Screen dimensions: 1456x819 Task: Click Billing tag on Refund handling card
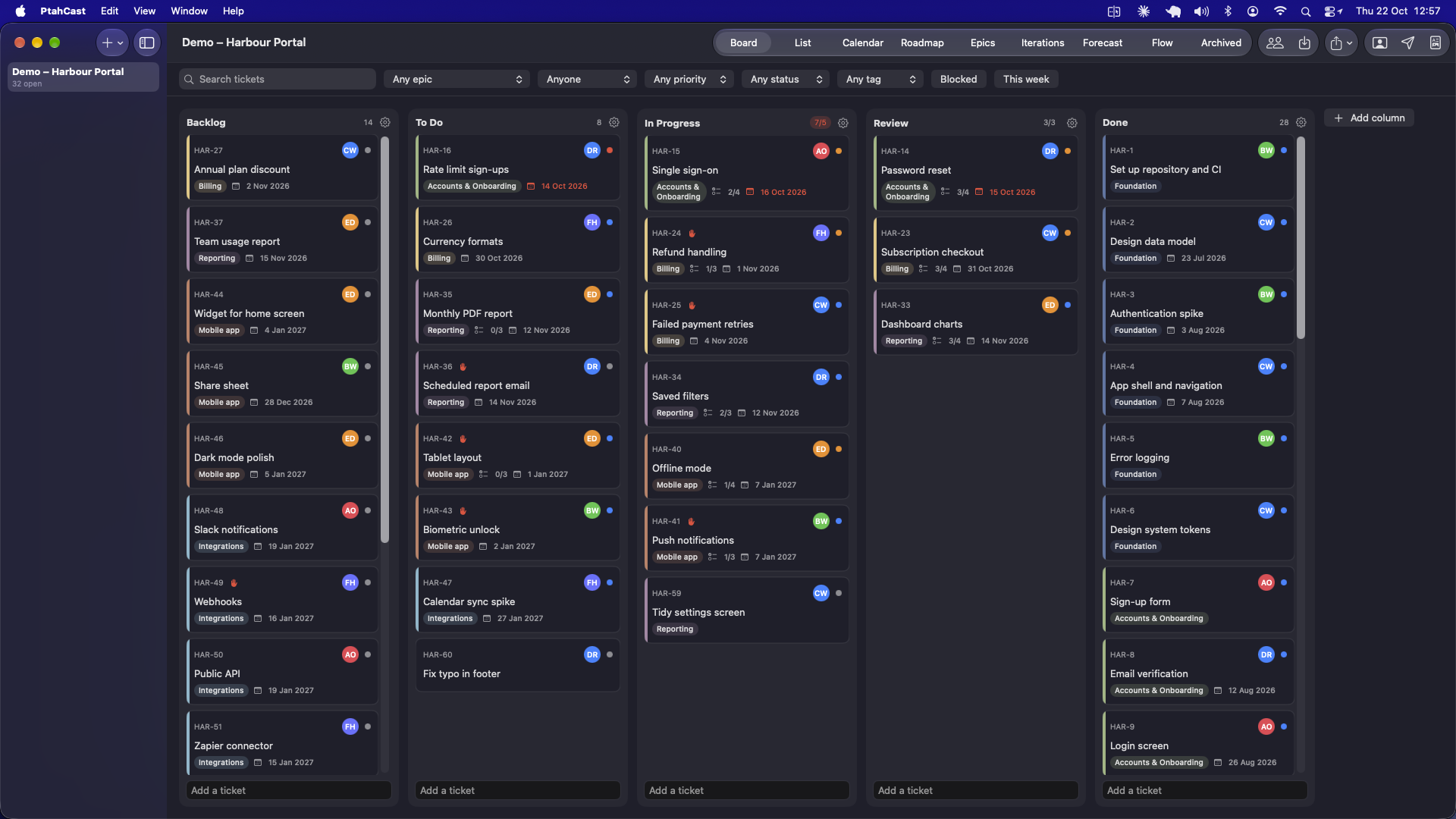tap(668, 269)
